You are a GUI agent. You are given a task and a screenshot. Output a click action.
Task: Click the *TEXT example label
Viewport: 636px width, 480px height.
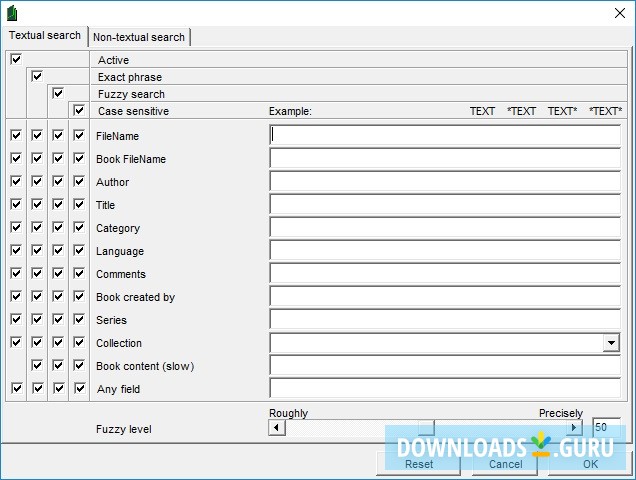pyautogui.click(x=521, y=111)
